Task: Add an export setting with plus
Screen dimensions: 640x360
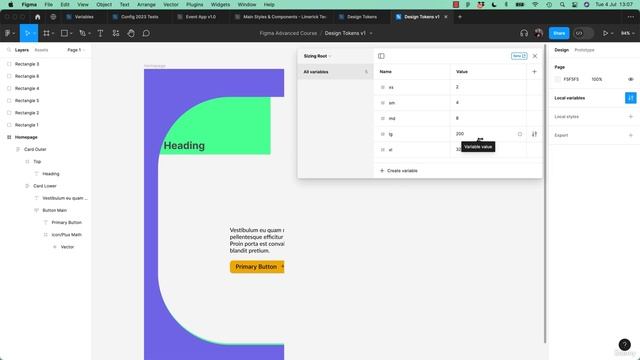Action: click(x=630, y=135)
